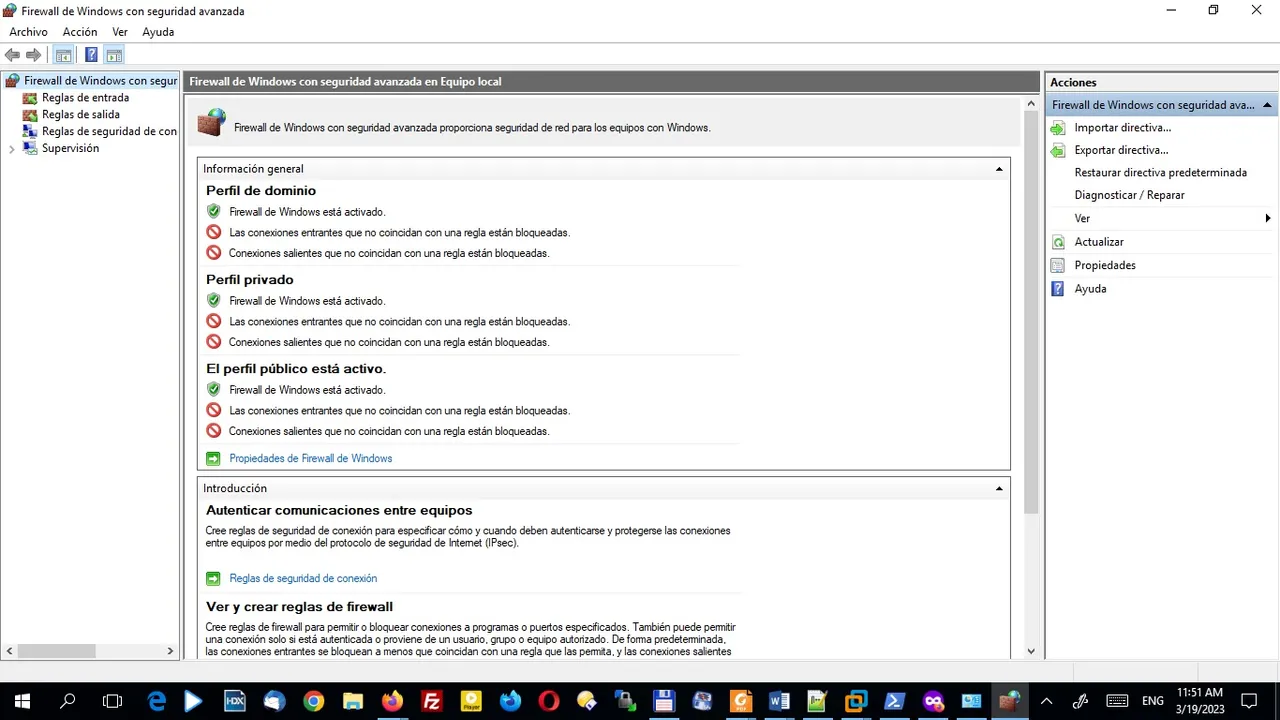
Task: Click Exportar directiva in Acciones pane
Action: click(x=1121, y=150)
